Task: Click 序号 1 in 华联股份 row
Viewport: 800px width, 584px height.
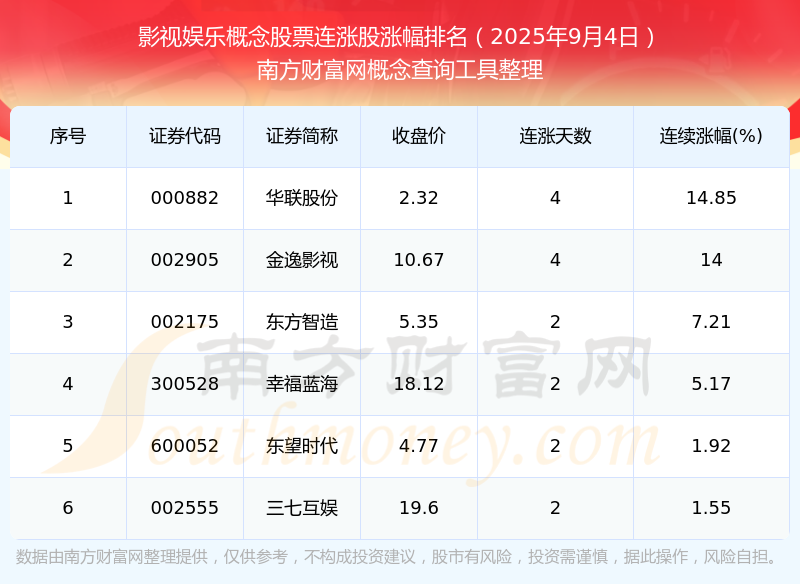Action: (x=68, y=198)
